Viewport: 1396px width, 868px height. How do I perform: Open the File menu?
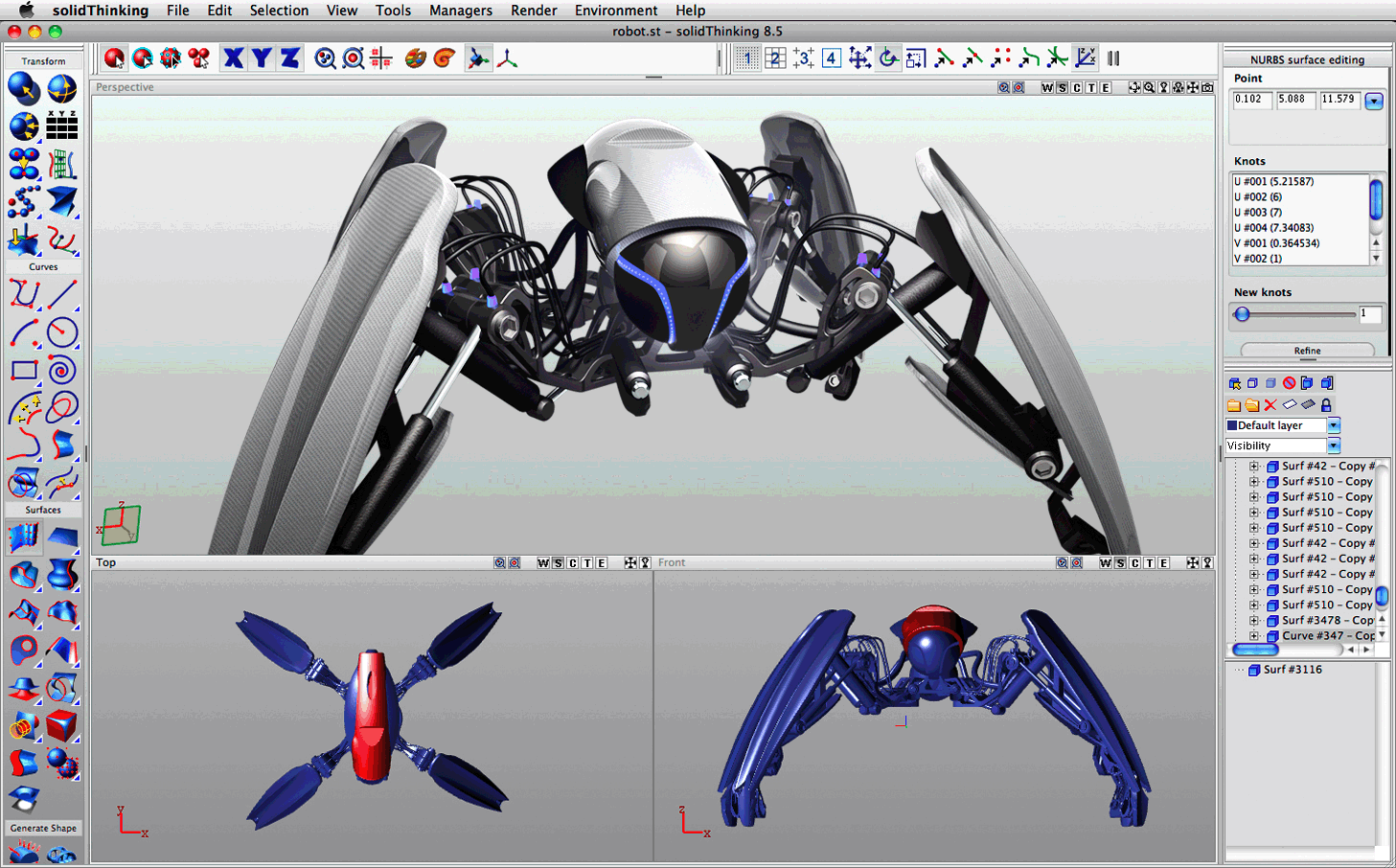(x=177, y=11)
